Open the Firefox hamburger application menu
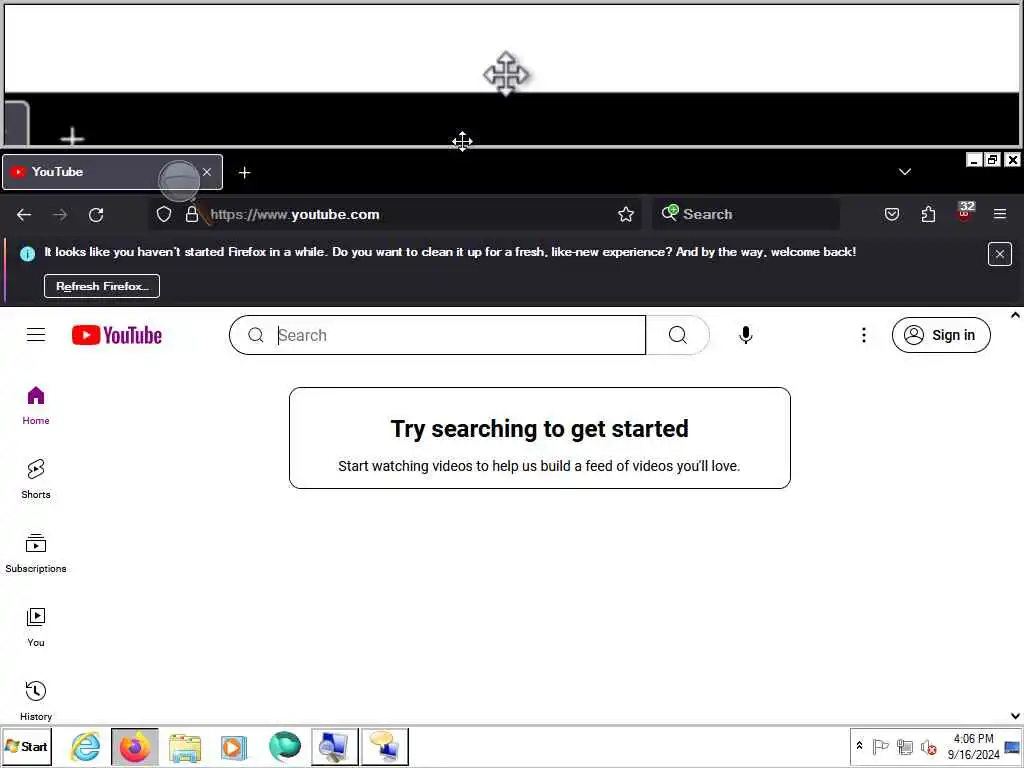The height and width of the screenshot is (768, 1024). (x=1000, y=214)
